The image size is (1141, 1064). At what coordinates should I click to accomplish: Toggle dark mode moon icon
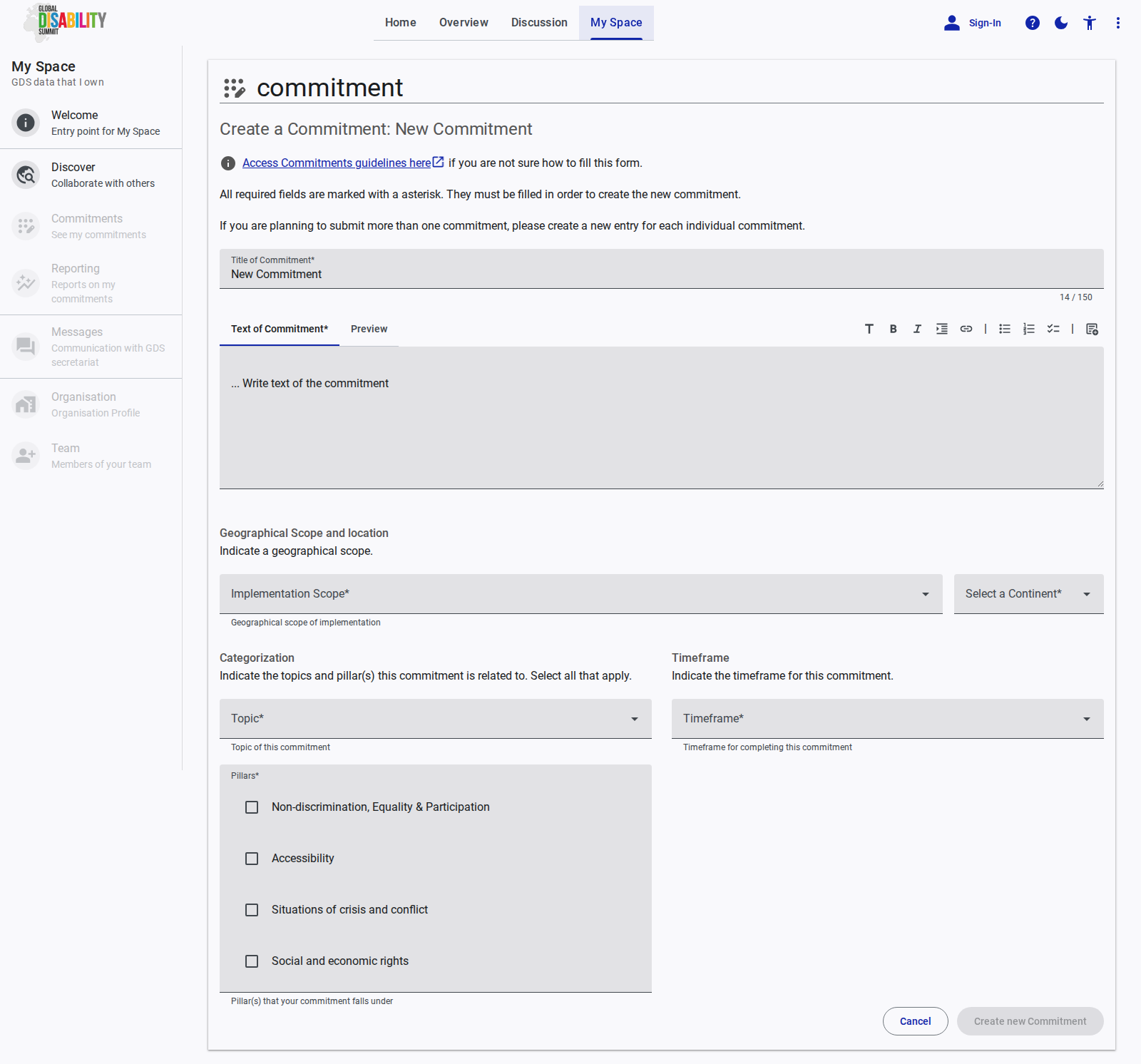pos(1061,23)
